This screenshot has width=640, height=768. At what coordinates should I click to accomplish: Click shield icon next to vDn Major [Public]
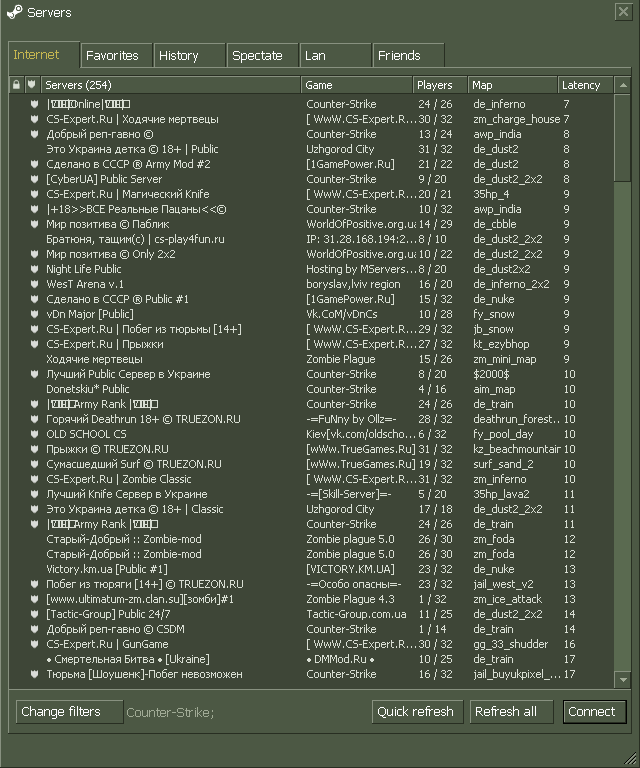[34, 314]
